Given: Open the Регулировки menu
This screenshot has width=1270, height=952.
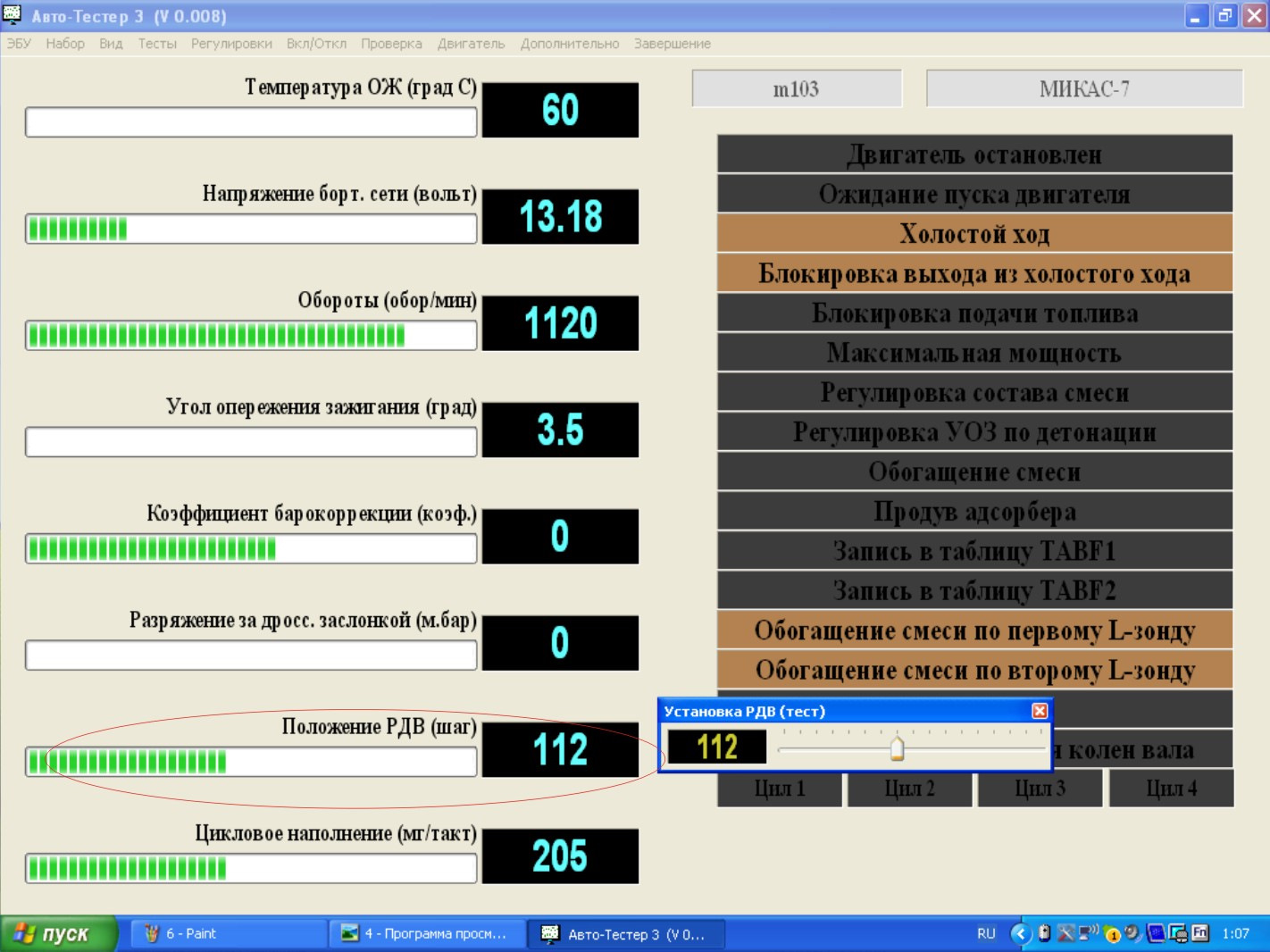Looking at the screenshot, I should click(x=231, y=44).
